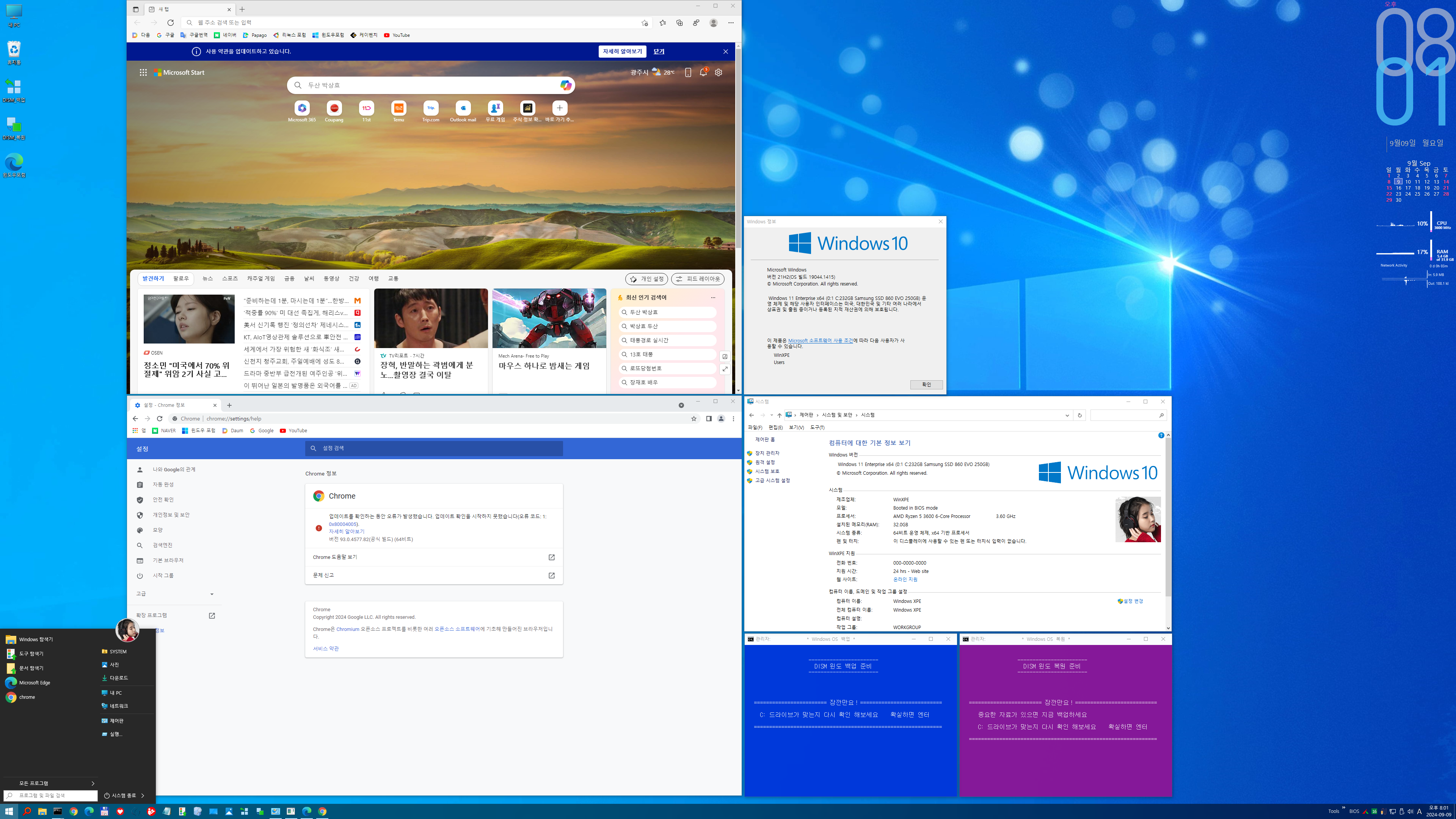Click the 개인 설정 button in the feed
Screen dimensions: 1456x819
[x=646, y=279]
